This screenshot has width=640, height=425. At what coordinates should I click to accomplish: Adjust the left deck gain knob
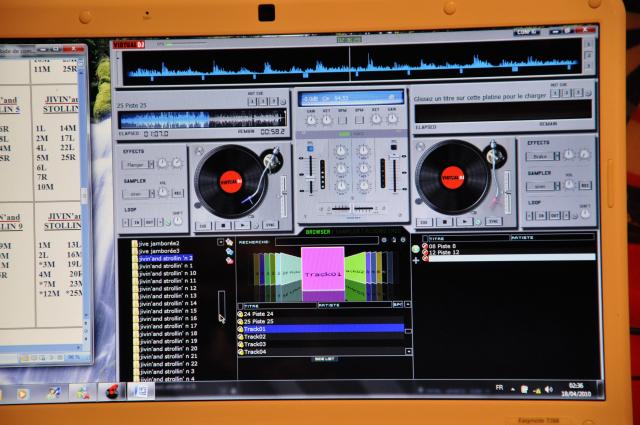[311, 120]
